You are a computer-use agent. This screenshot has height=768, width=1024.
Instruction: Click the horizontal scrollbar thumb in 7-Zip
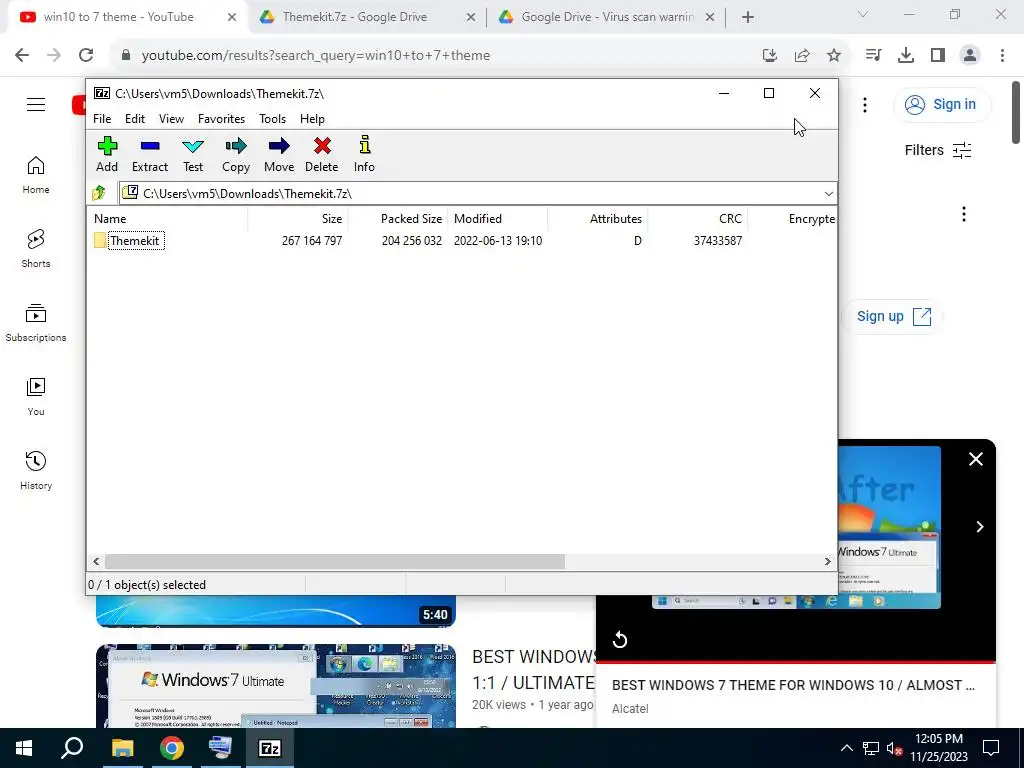[335, 562]
